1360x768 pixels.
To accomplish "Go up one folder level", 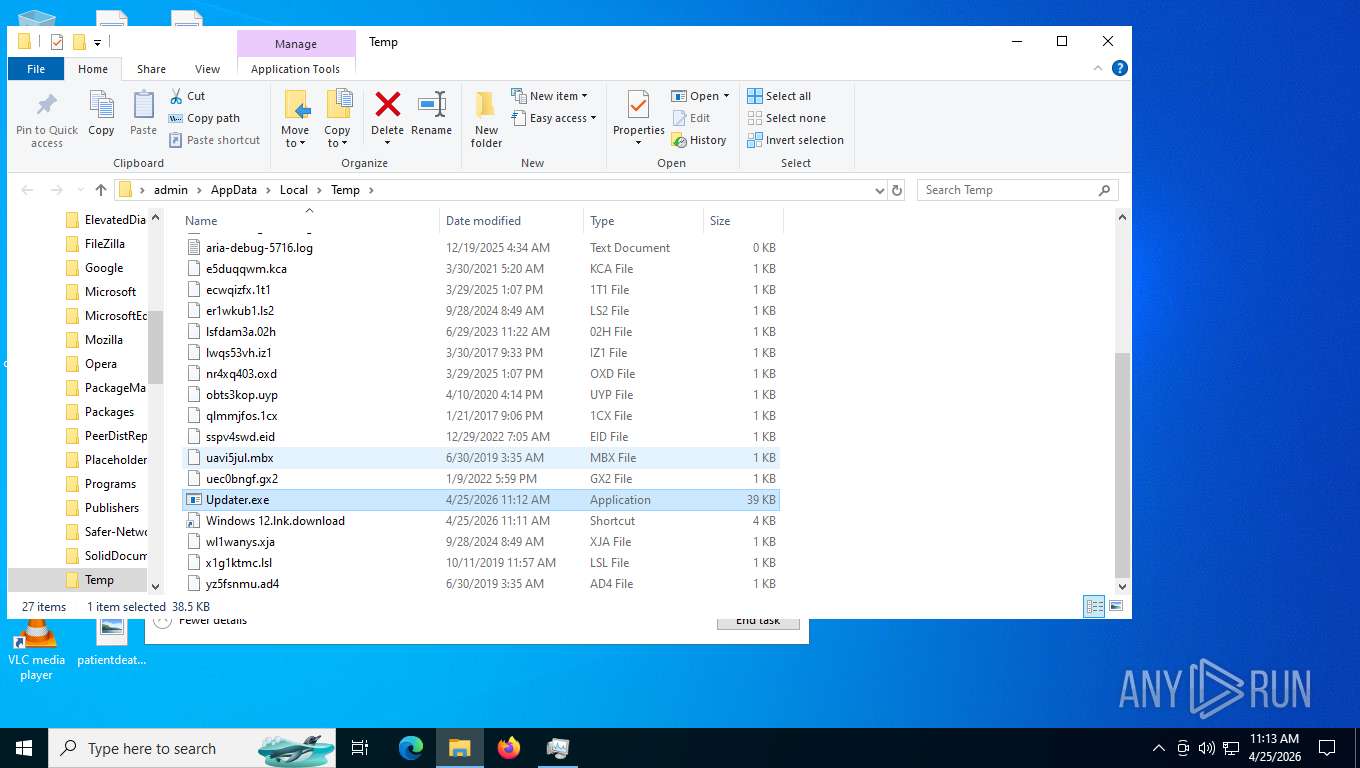I will tap(100, 190).
